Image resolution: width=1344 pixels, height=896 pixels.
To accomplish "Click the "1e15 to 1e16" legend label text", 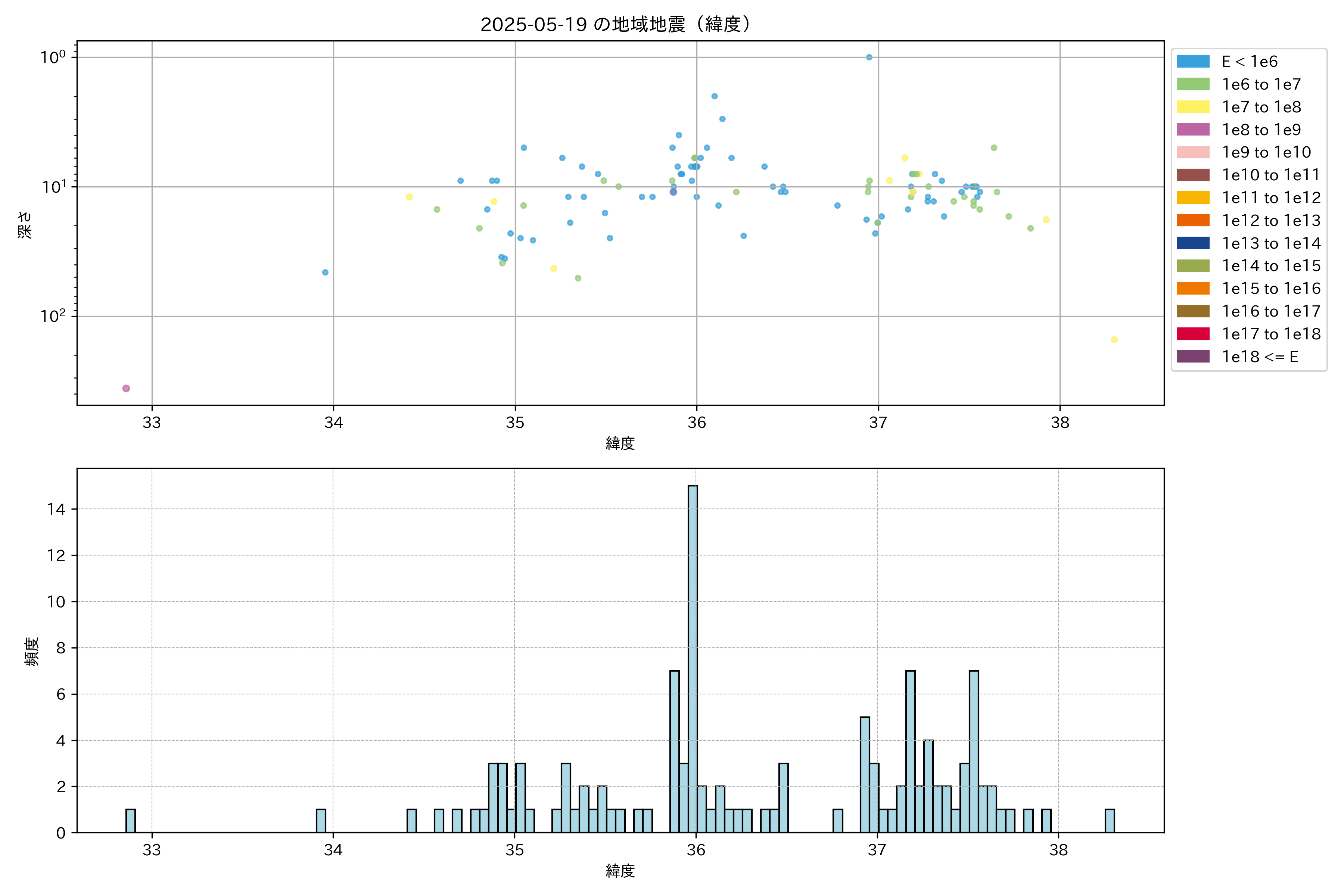I will pos(1271,289).
